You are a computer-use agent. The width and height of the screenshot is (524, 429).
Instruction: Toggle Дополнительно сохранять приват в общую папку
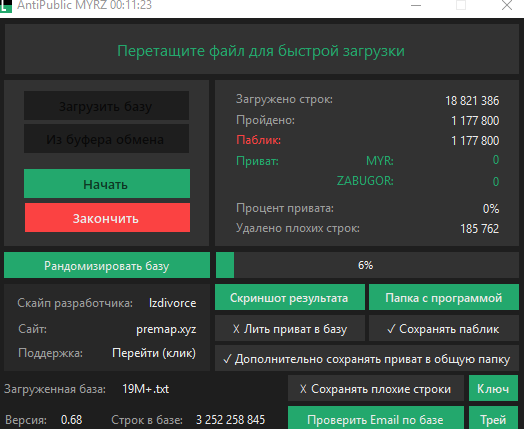click(367, 359)
